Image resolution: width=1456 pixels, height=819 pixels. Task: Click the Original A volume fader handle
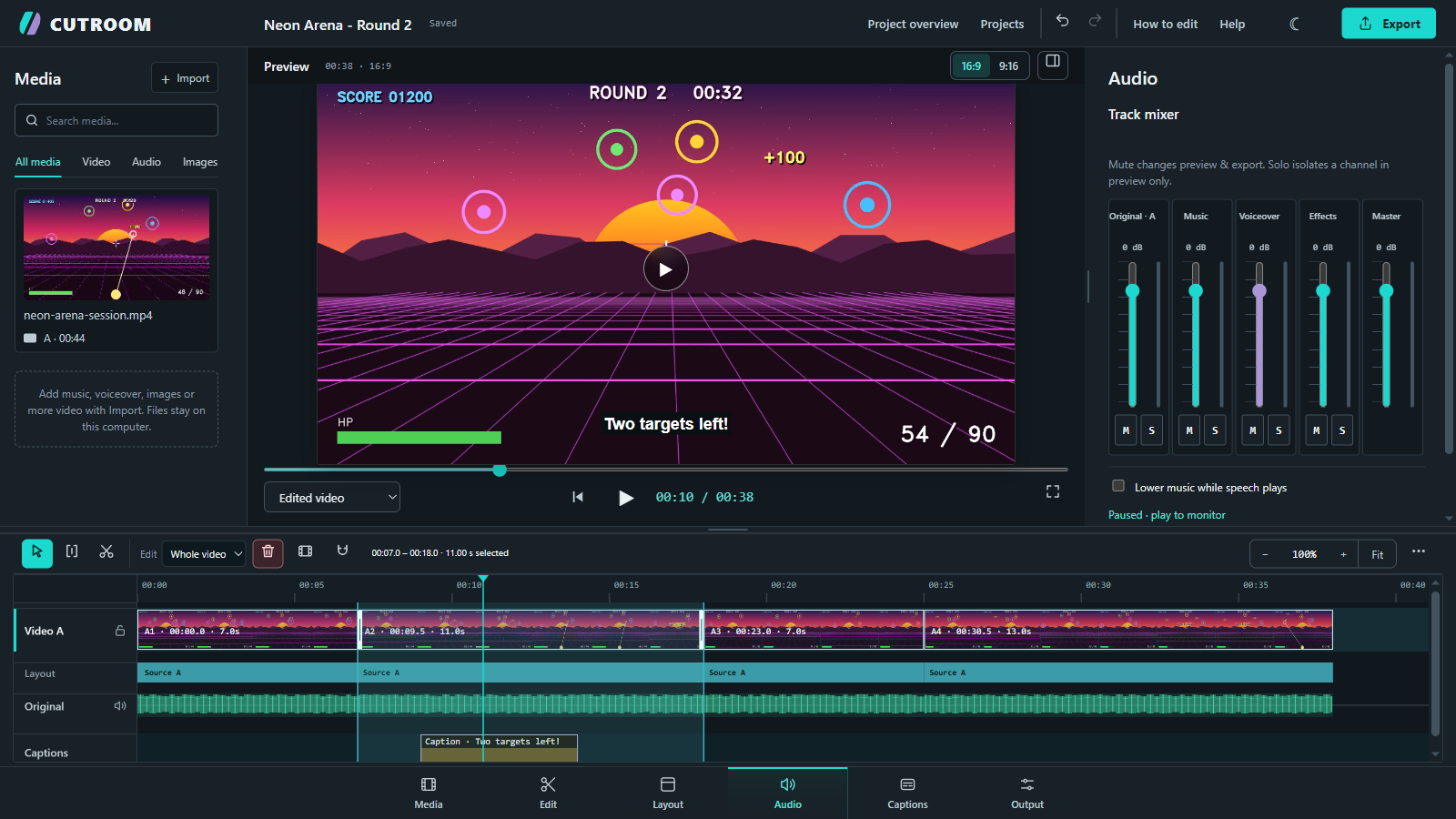[x=1132, y=291]
